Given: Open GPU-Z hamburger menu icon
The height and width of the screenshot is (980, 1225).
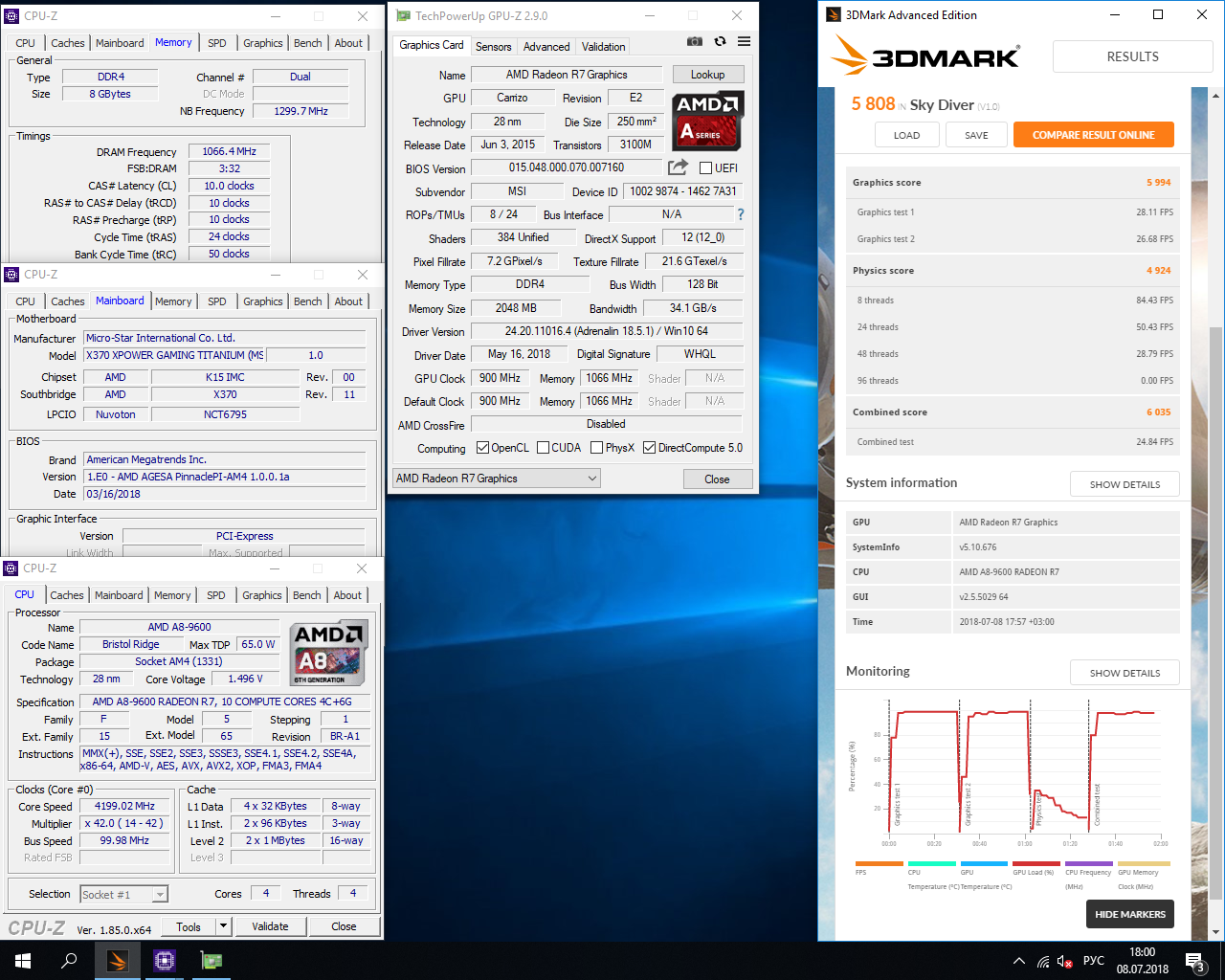Looking at the screenshot, I should pyautogui.click(x=744, y=41).
